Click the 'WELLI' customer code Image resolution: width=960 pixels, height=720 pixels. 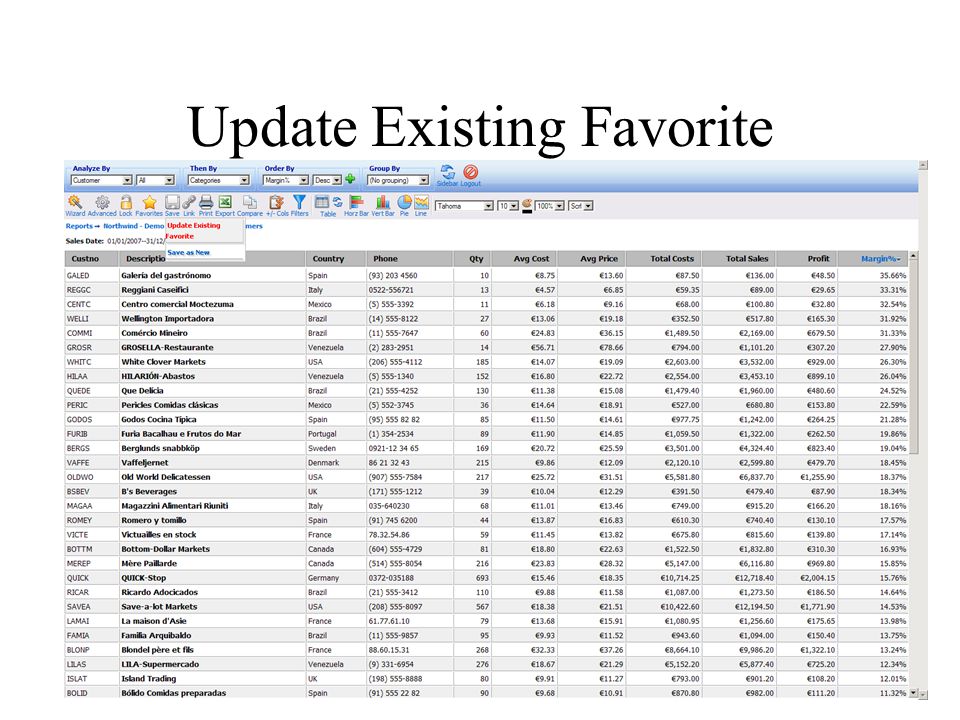[78, 319]
